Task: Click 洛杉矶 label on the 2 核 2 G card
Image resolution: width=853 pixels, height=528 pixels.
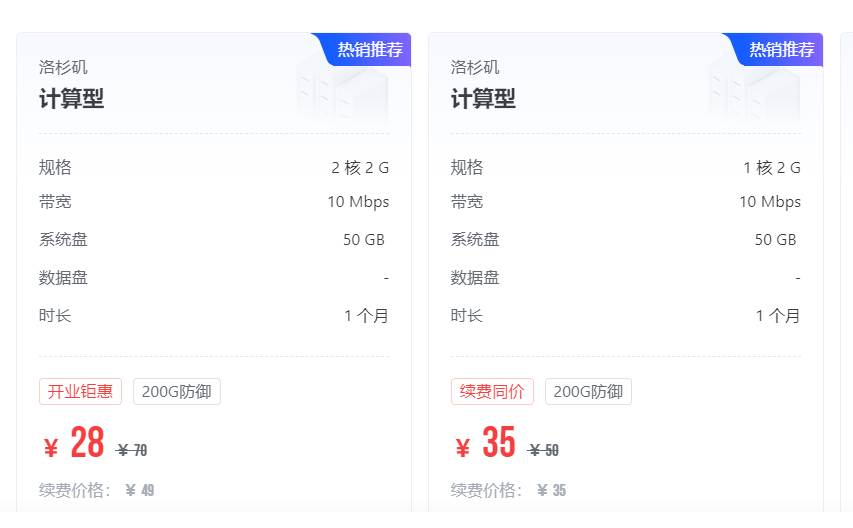Action: pos(63,67)
